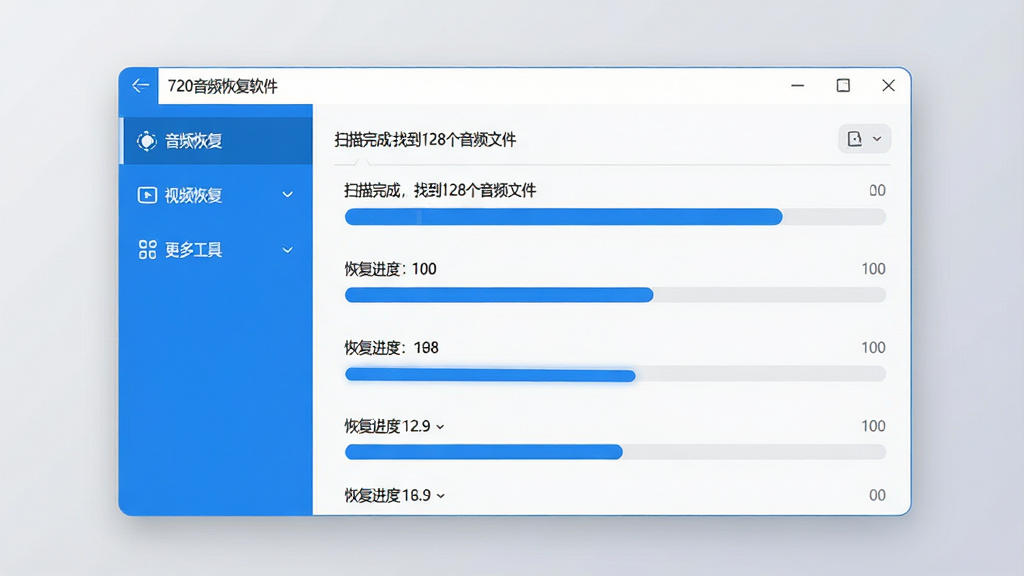1024x576 pixels.
Task: Click the 恢复进度: 108 progress bar
Action: click(615, 374)
